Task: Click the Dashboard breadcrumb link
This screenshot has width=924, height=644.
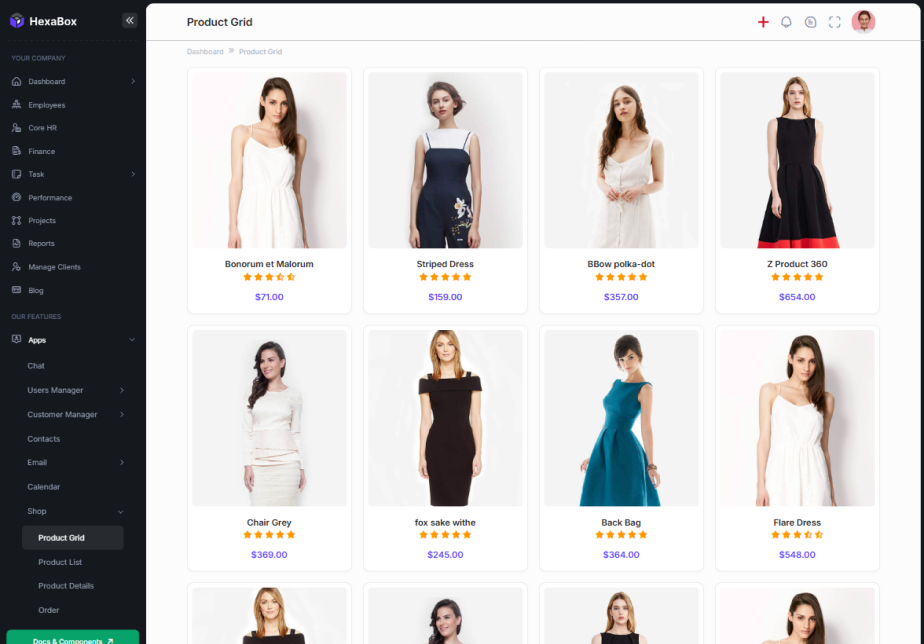Action: point(205,52)
